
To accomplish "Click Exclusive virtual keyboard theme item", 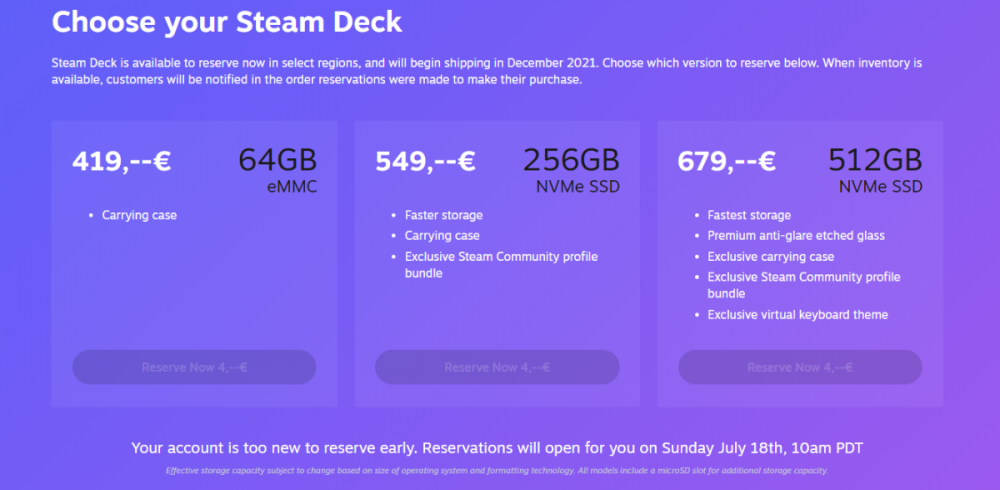I will [797, 315].
